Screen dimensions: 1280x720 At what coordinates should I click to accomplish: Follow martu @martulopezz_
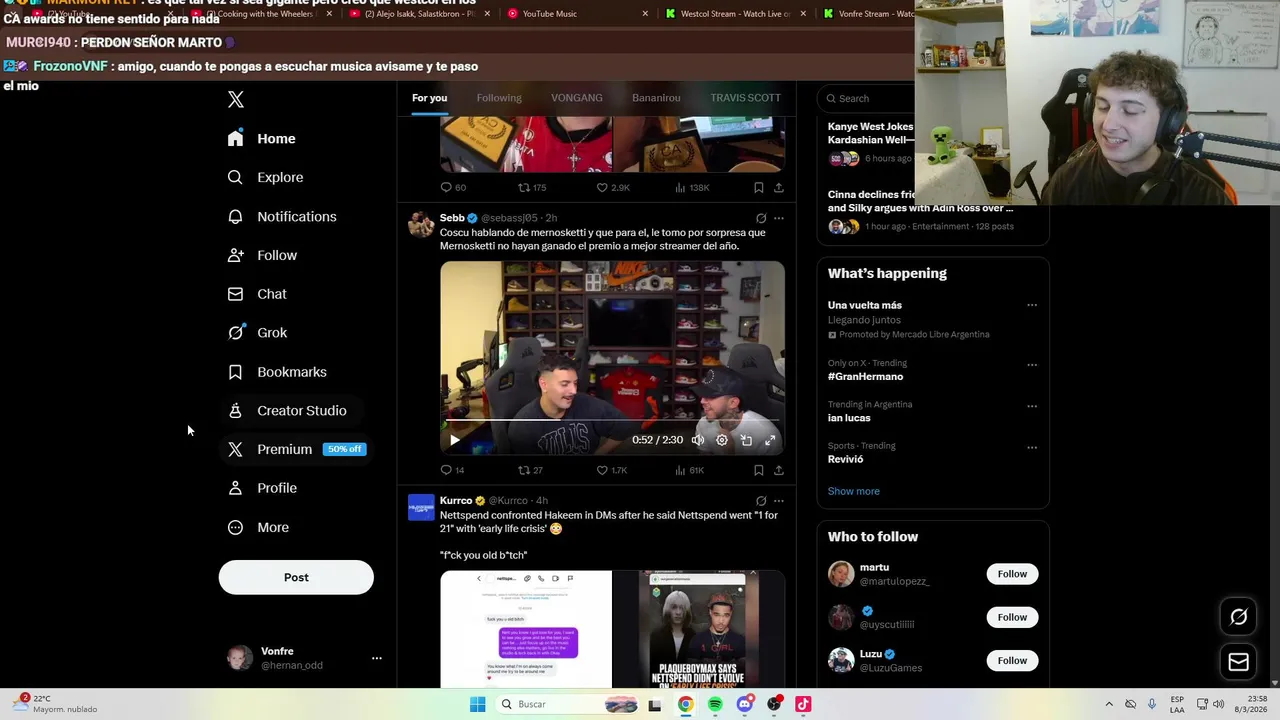tap(1012, 574)
